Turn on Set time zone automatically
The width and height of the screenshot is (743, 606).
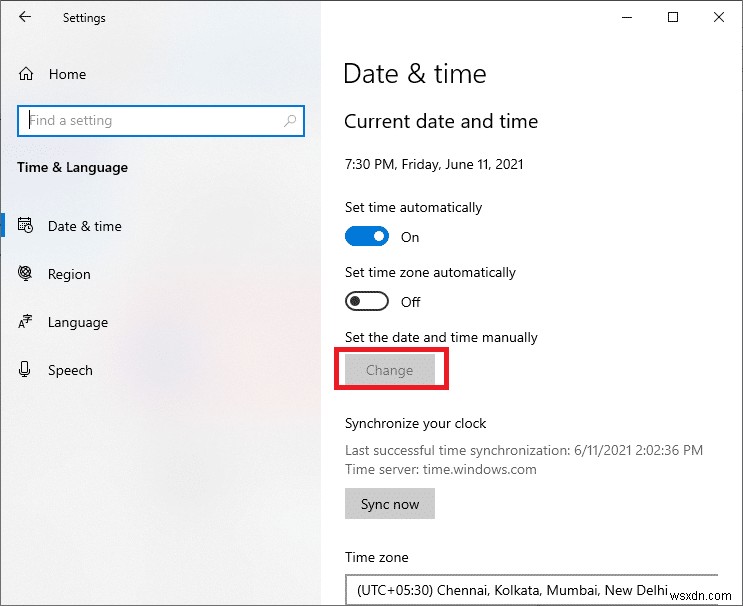click(x=367, y=301)
